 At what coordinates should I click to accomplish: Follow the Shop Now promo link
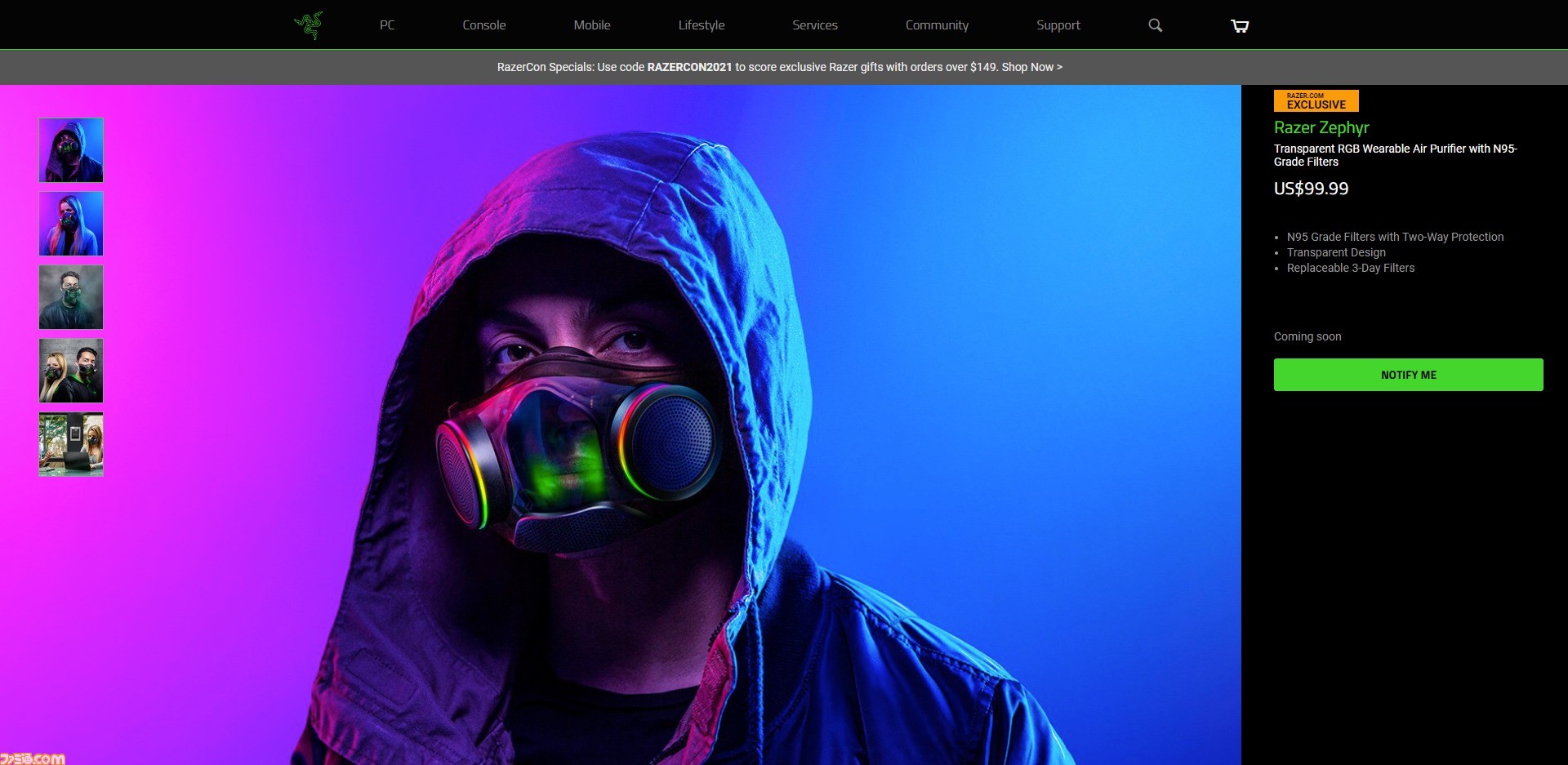(1031, 67)
